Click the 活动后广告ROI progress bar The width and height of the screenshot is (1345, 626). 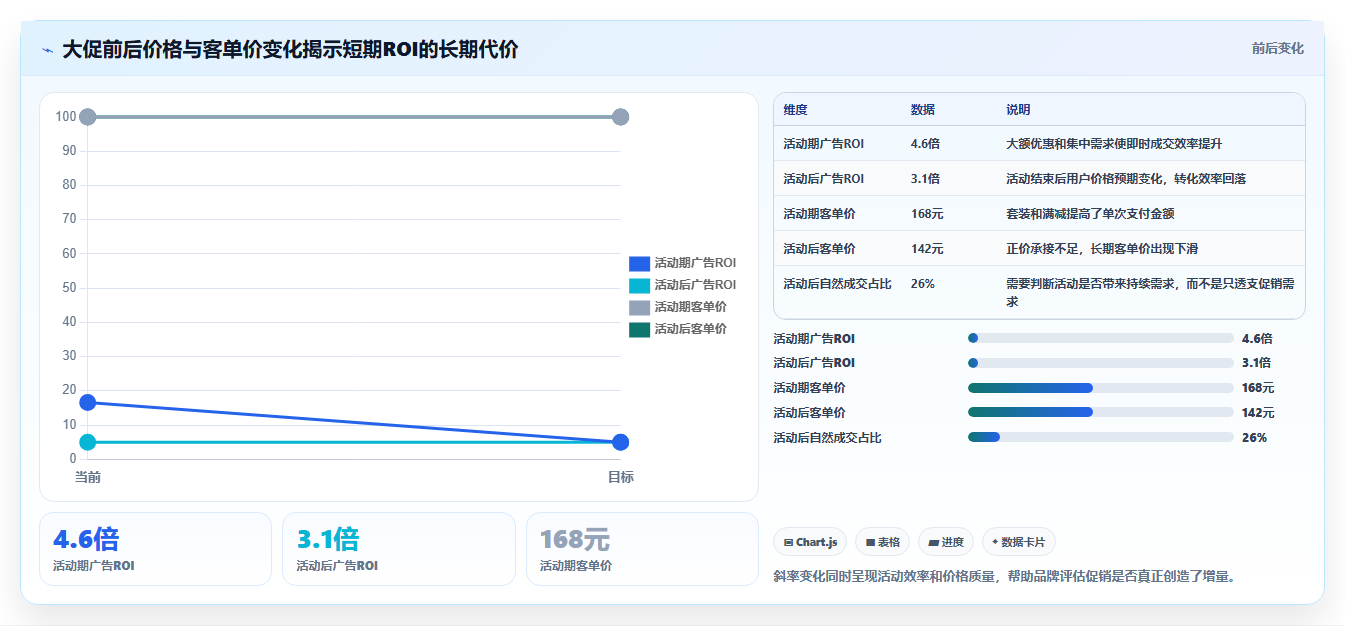point(1100,363)
